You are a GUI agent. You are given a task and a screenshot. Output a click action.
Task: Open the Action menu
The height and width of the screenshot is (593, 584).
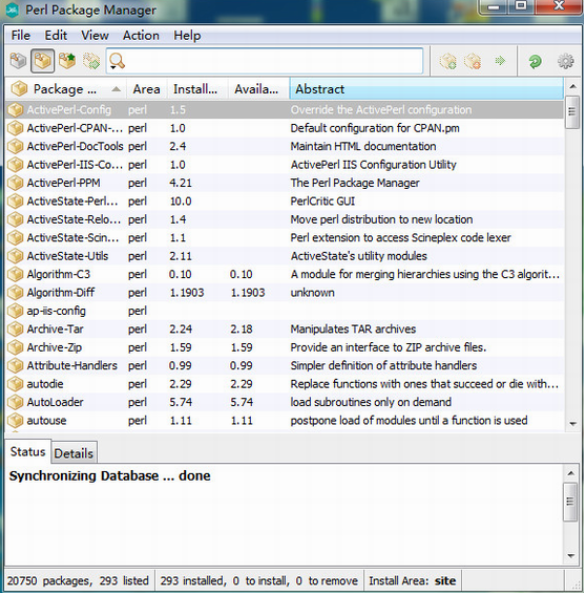click(141, 36)
